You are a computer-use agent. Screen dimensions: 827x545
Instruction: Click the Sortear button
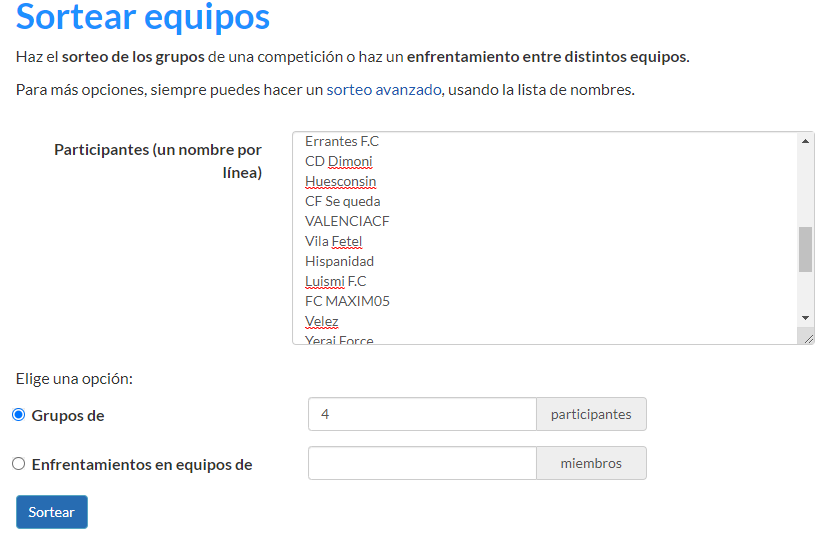click(x=52, y=512)
